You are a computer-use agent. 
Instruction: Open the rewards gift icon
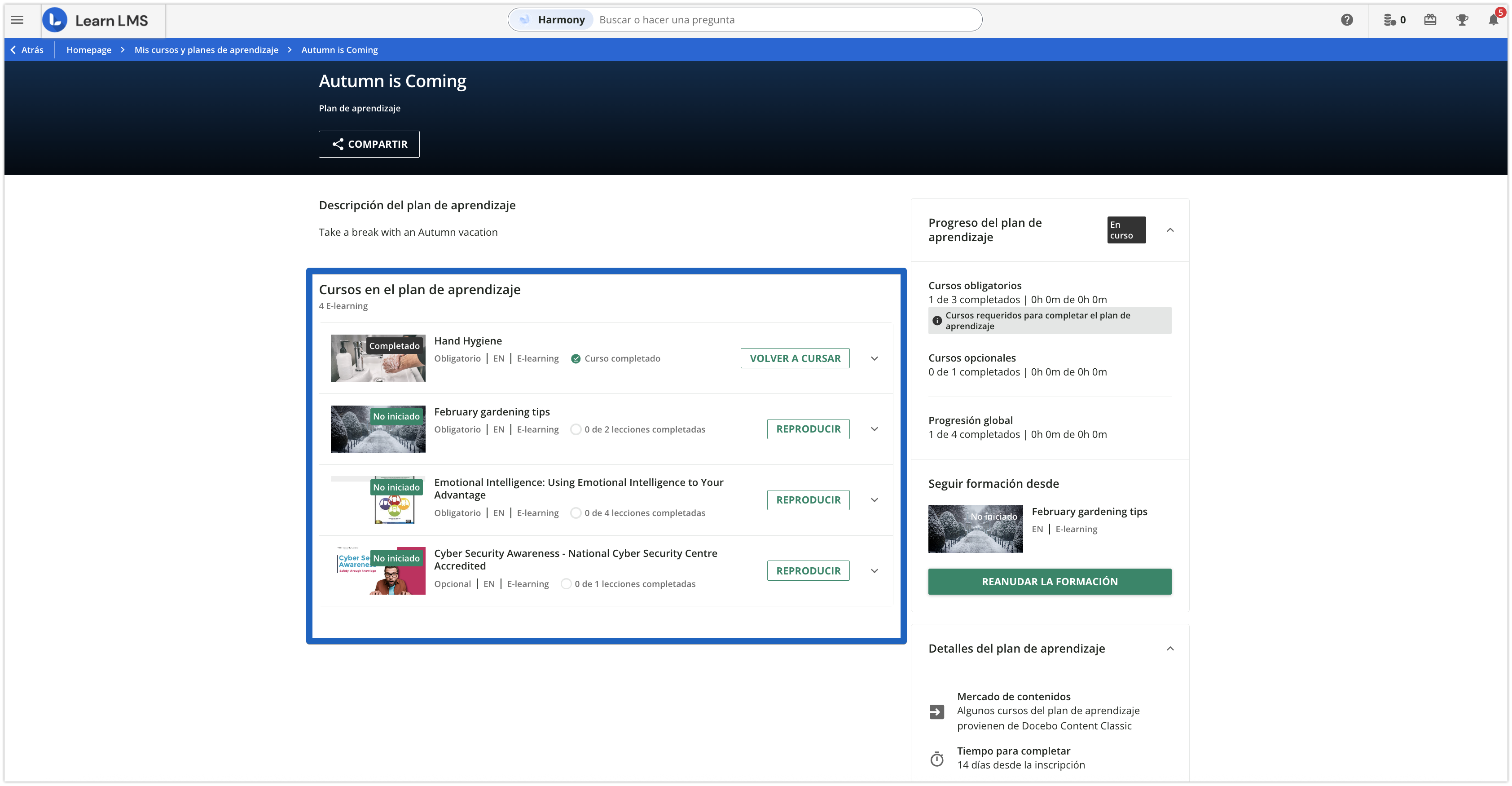(x=1430, y=20)
